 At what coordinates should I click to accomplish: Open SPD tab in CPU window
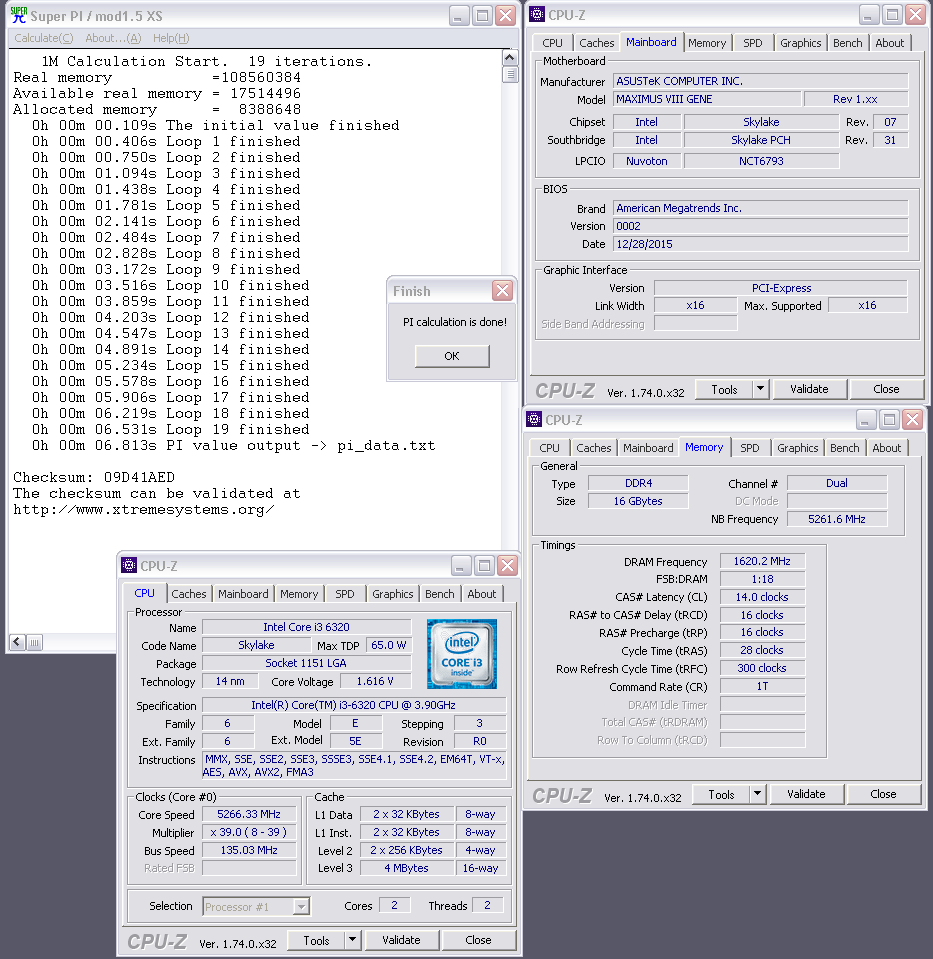(344, 594)
